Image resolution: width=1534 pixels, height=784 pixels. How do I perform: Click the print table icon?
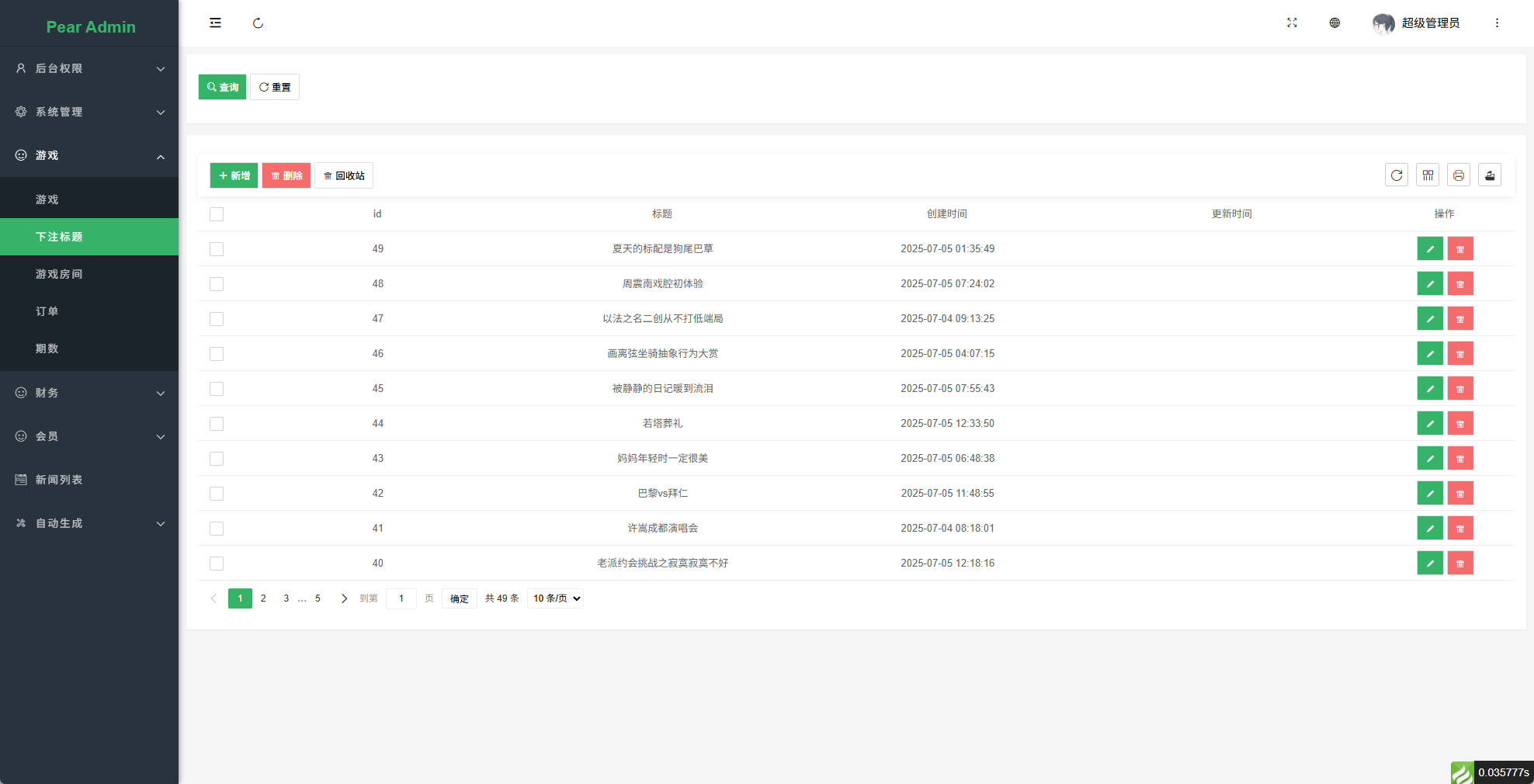(x=1458, y=175)
